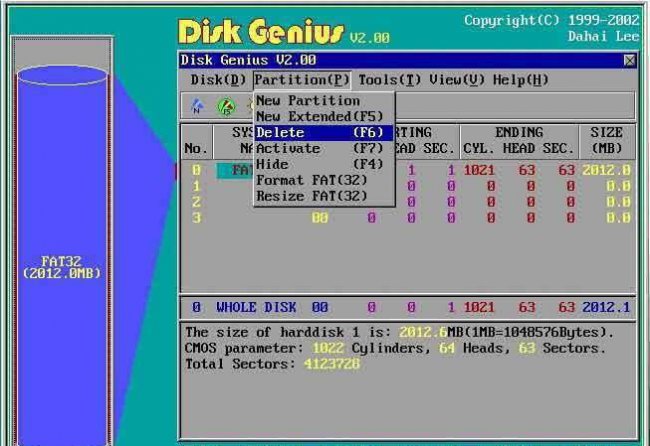This screenshot has height=446, width=650.
Task: Choose Hide (F4) menu entry
Action: [x=324, y=164]
